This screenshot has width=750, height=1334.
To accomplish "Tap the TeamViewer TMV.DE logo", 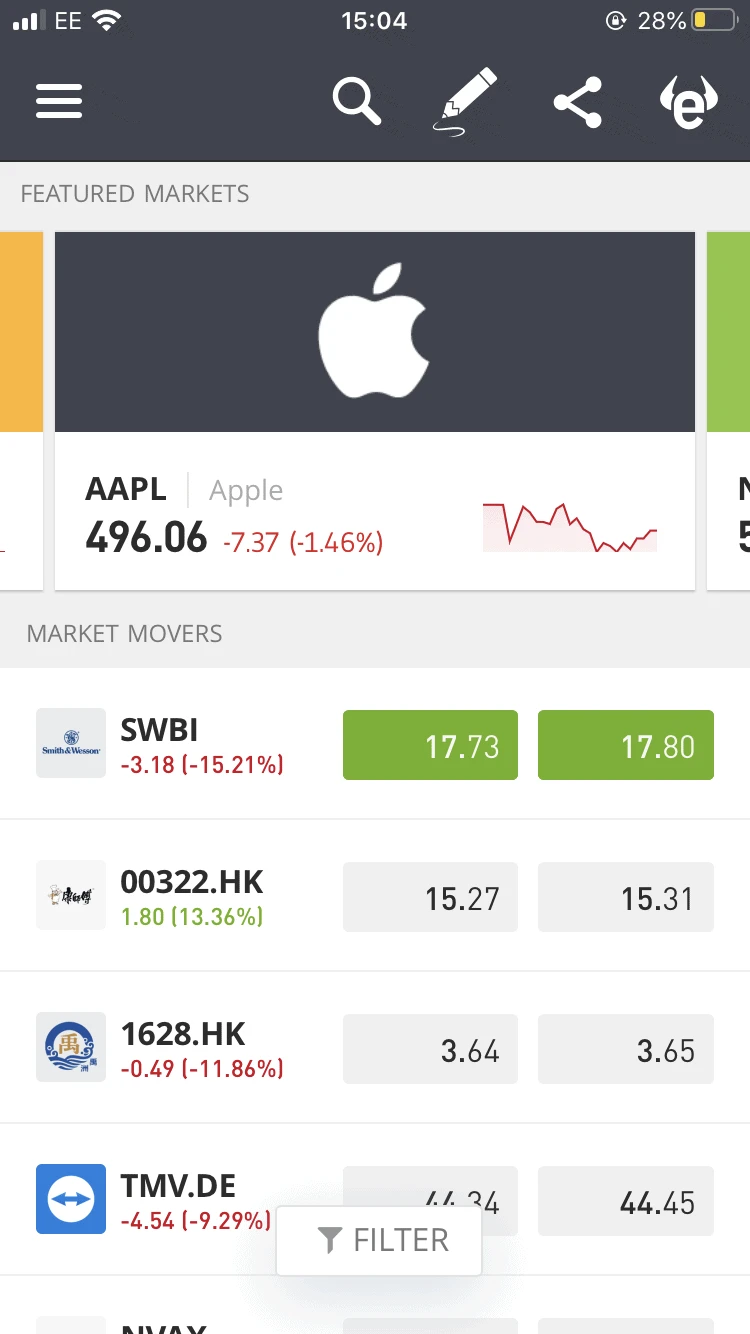I will pos(71,1199).
